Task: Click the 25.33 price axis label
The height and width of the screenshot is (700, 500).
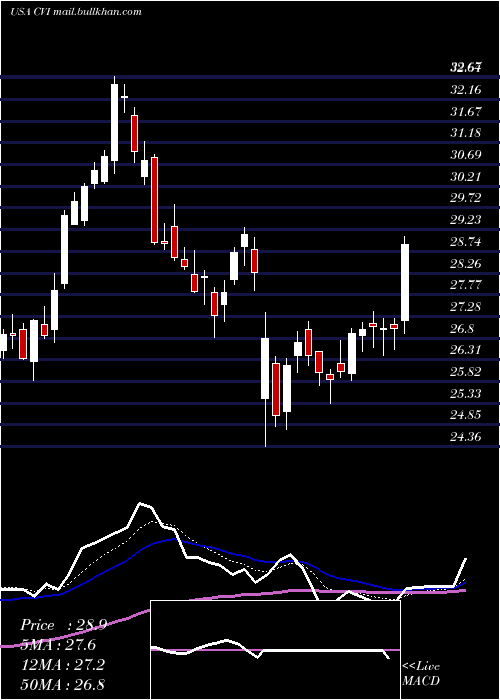Action: click(x=466, y=394)
